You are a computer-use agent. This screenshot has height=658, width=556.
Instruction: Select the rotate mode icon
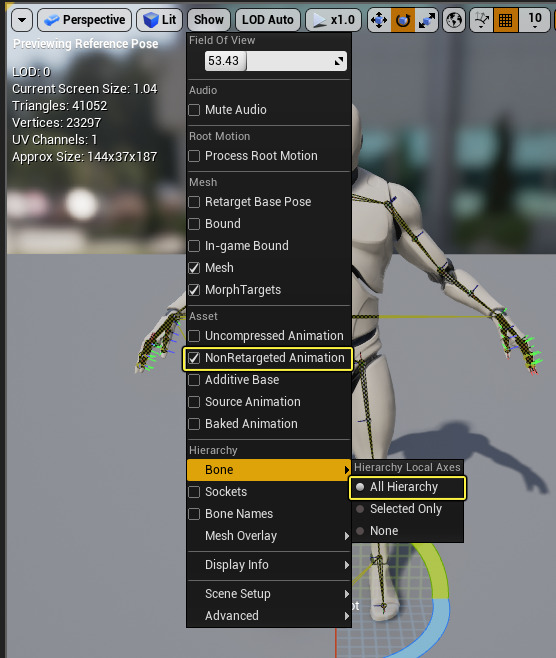click(403, 20)
